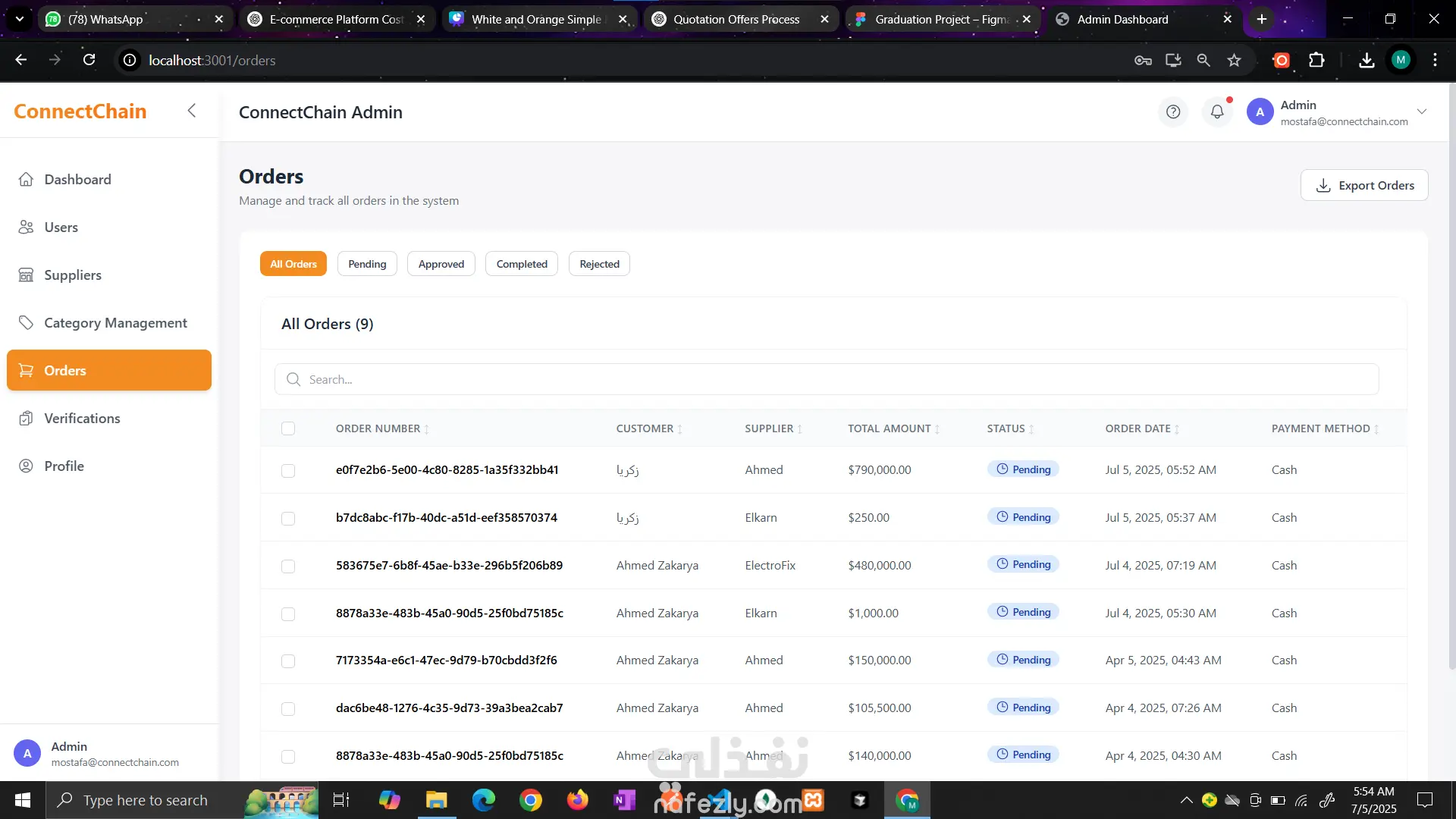This screenshot has width=1456, height=819.
Task: Filter orders by Pending tab
Action: [x=367, y=265]
